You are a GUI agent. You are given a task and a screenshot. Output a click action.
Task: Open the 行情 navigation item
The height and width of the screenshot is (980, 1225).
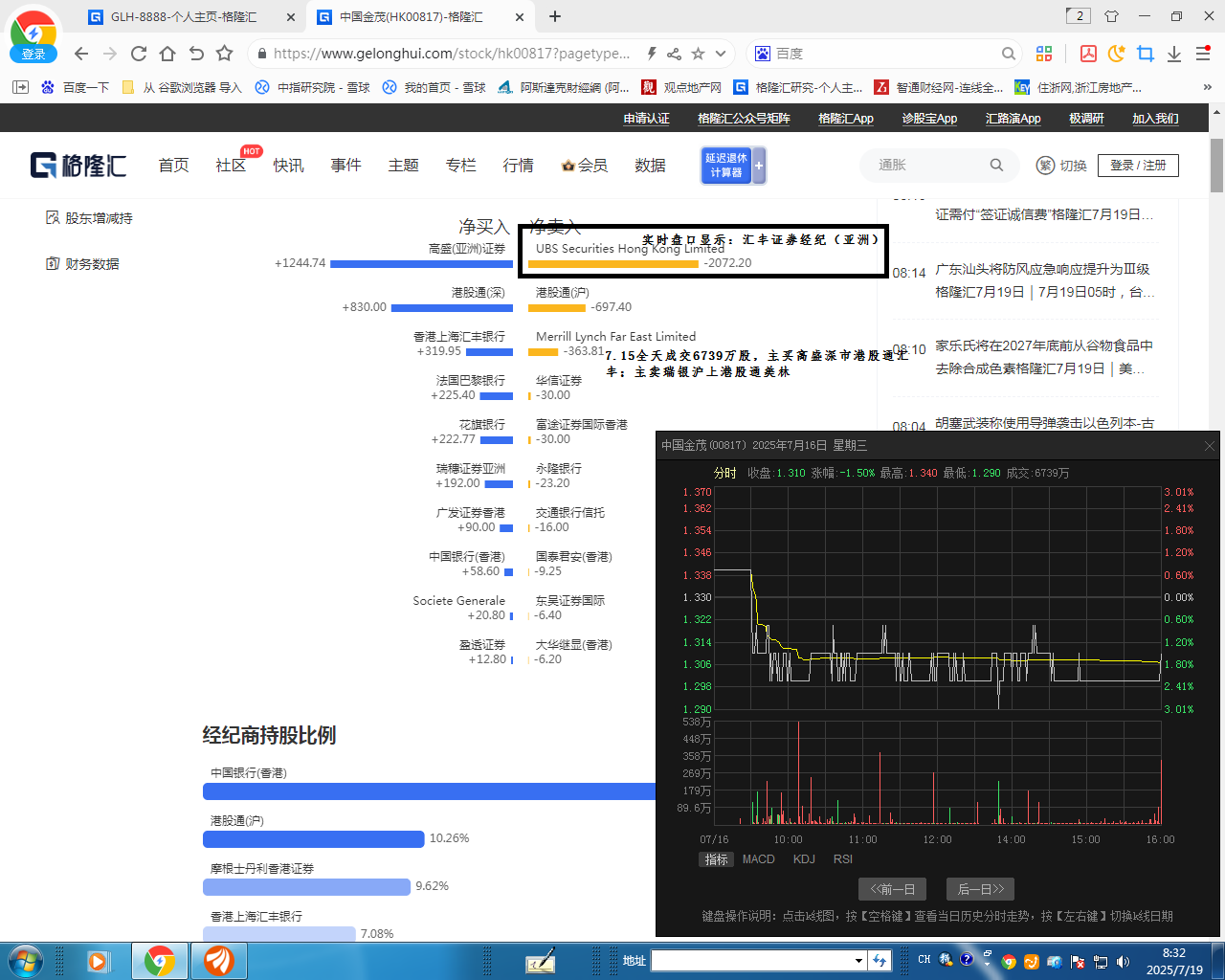coord(518,166)
